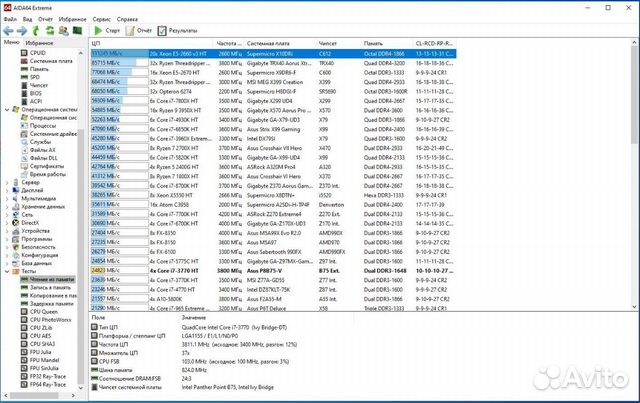
Task: Open the Отчёт toolbar button
Action: pyautogui.click(x=139, y=31)
